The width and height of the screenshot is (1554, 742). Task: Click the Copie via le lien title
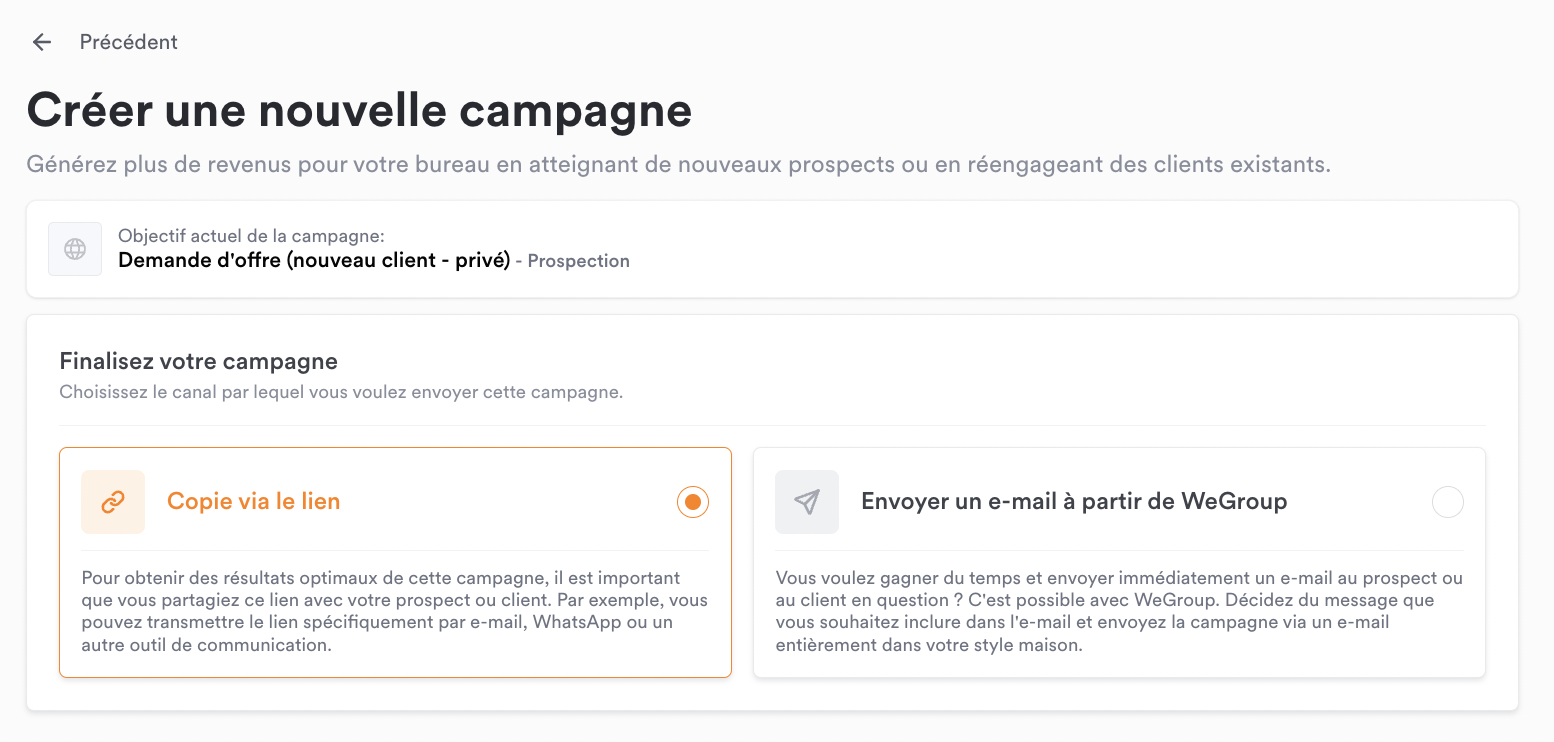254,501
